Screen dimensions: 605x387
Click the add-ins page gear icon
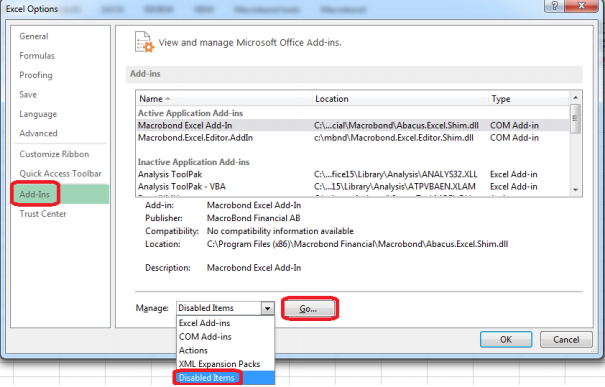pos(144,42)
